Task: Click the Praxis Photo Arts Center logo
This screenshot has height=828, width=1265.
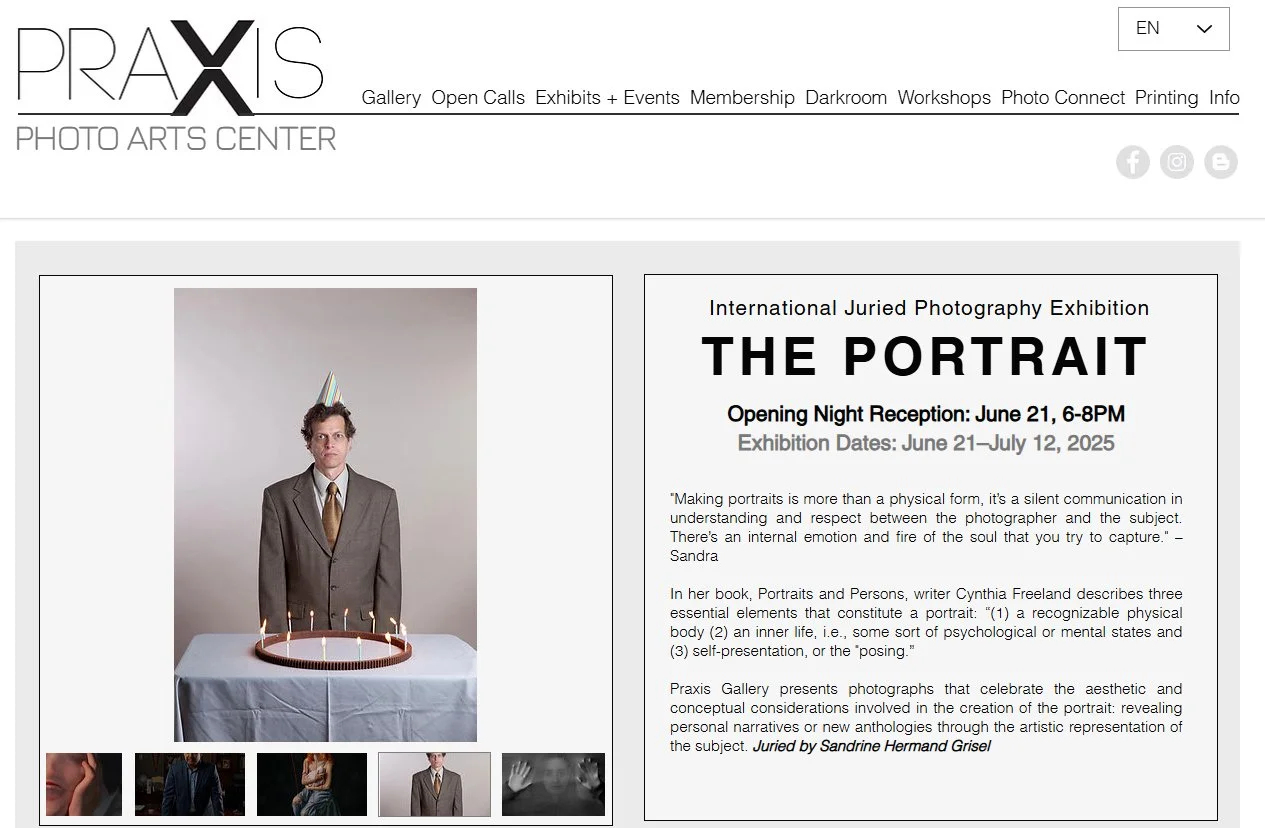Action: pos(176,88)
